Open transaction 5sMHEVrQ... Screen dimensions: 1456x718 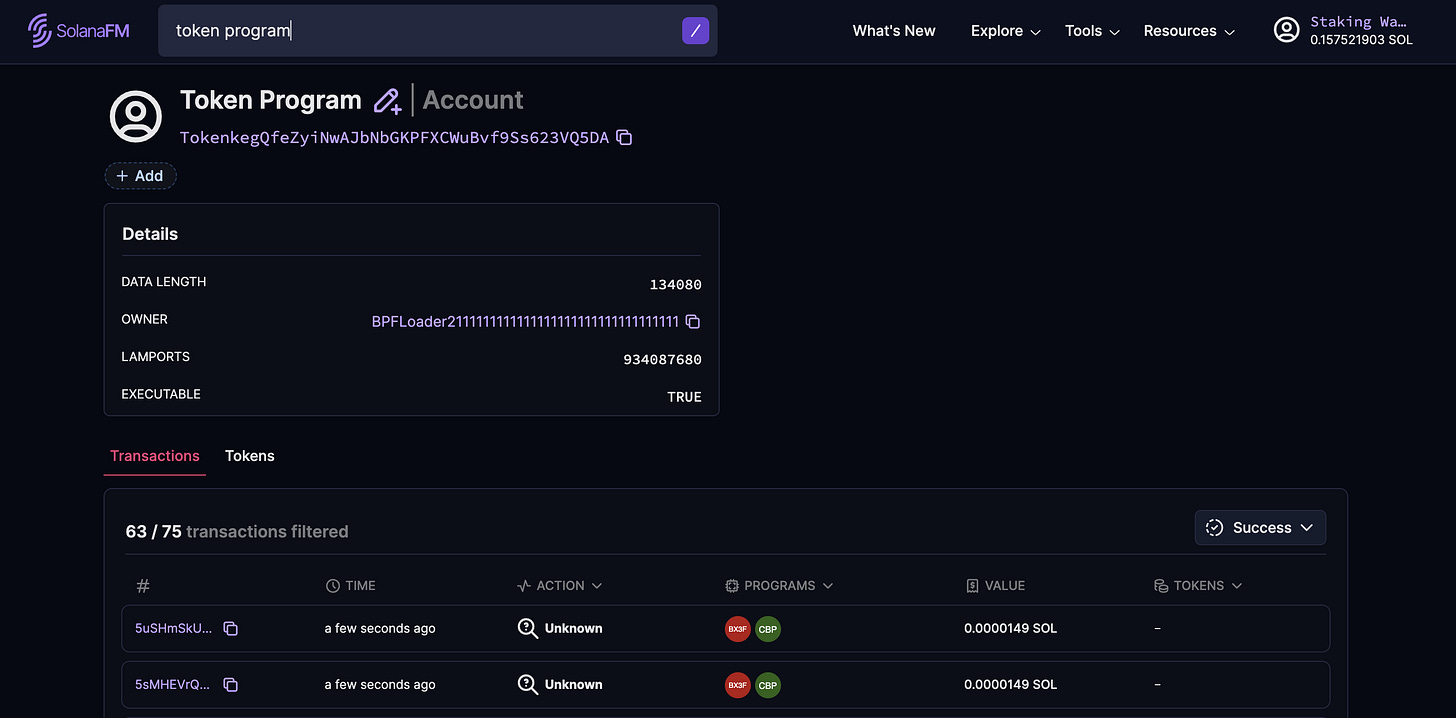click(173, 685)
